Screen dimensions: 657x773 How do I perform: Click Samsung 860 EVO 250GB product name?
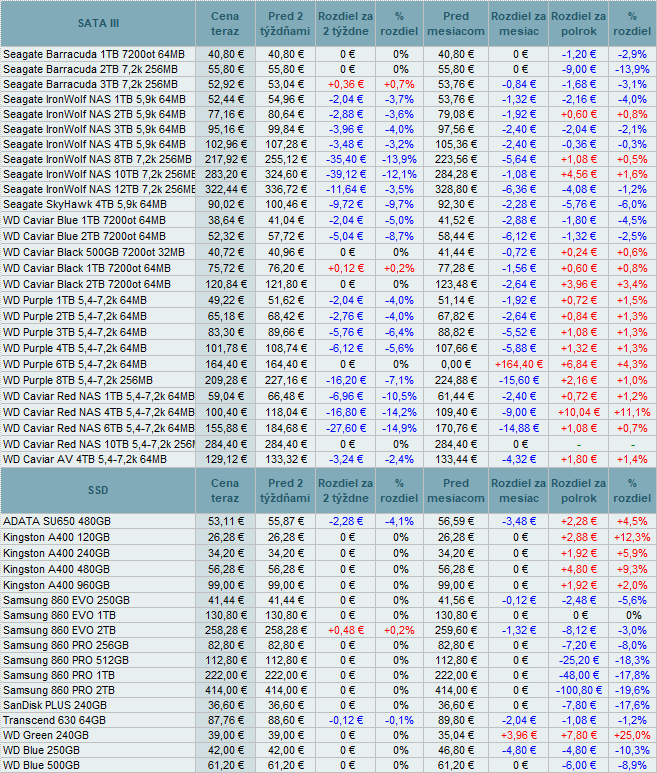point(67,600)
